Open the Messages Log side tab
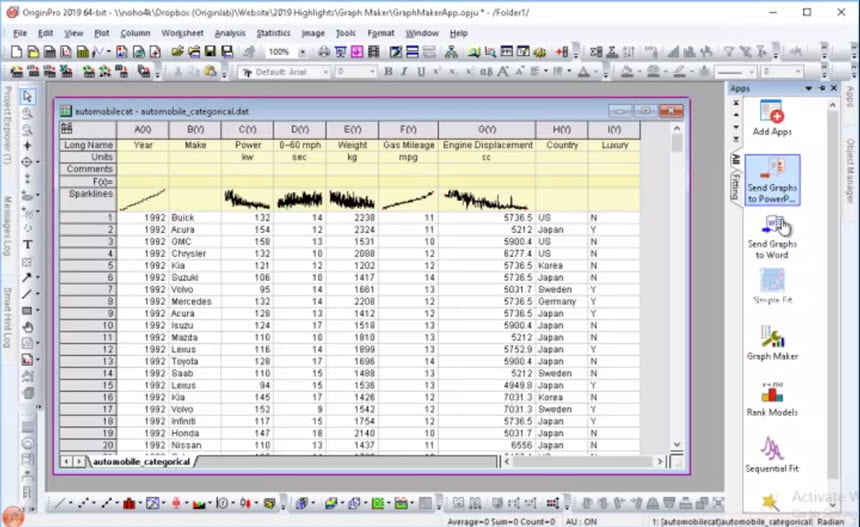The height and width of the screenshot is (527, 860). pyautogui.click(x=7, y=225)
